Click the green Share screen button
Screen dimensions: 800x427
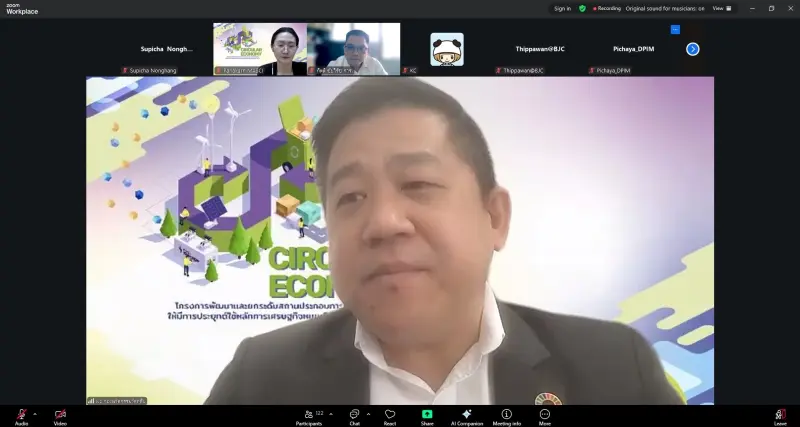coord(427,416)
